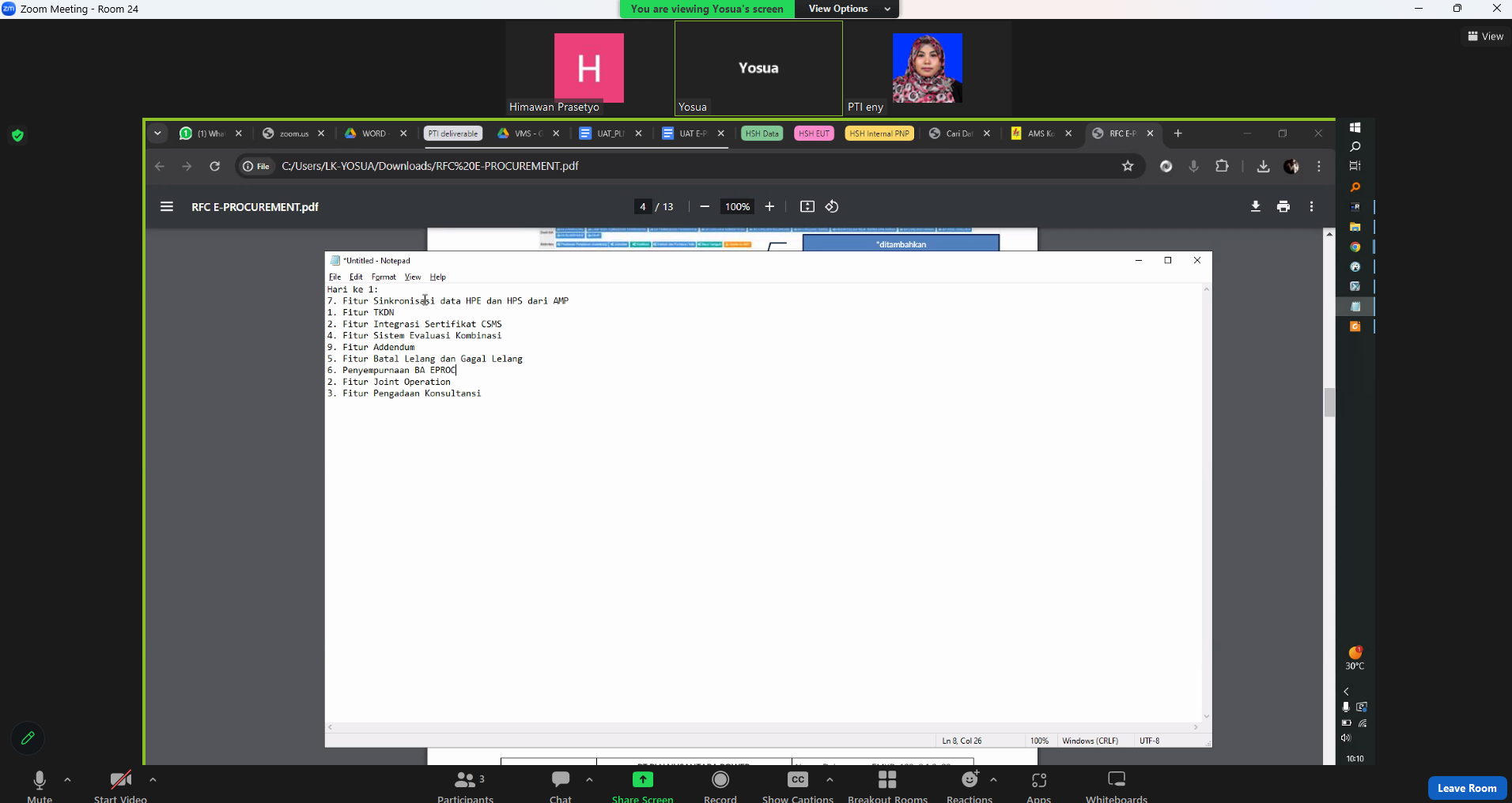The image size is (1512, 803).
Task: Expand audio options arrow beside Mute
Action: 68,780
